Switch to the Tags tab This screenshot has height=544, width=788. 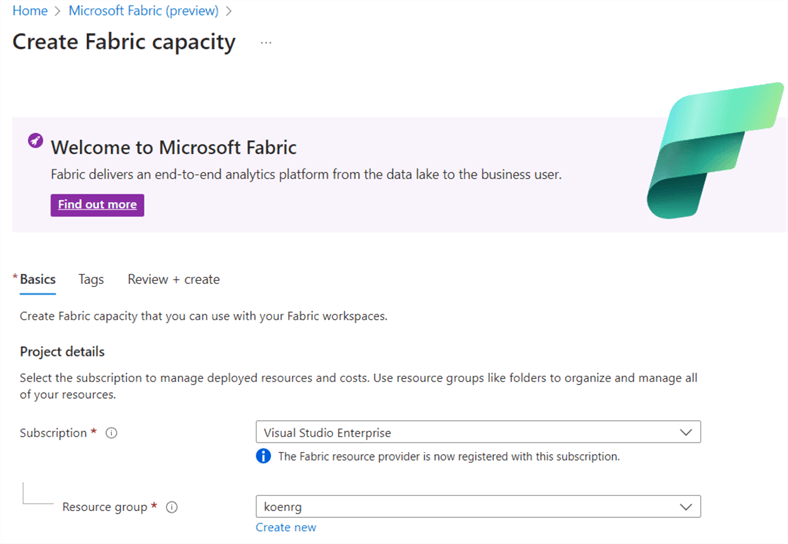click(91, 280)
